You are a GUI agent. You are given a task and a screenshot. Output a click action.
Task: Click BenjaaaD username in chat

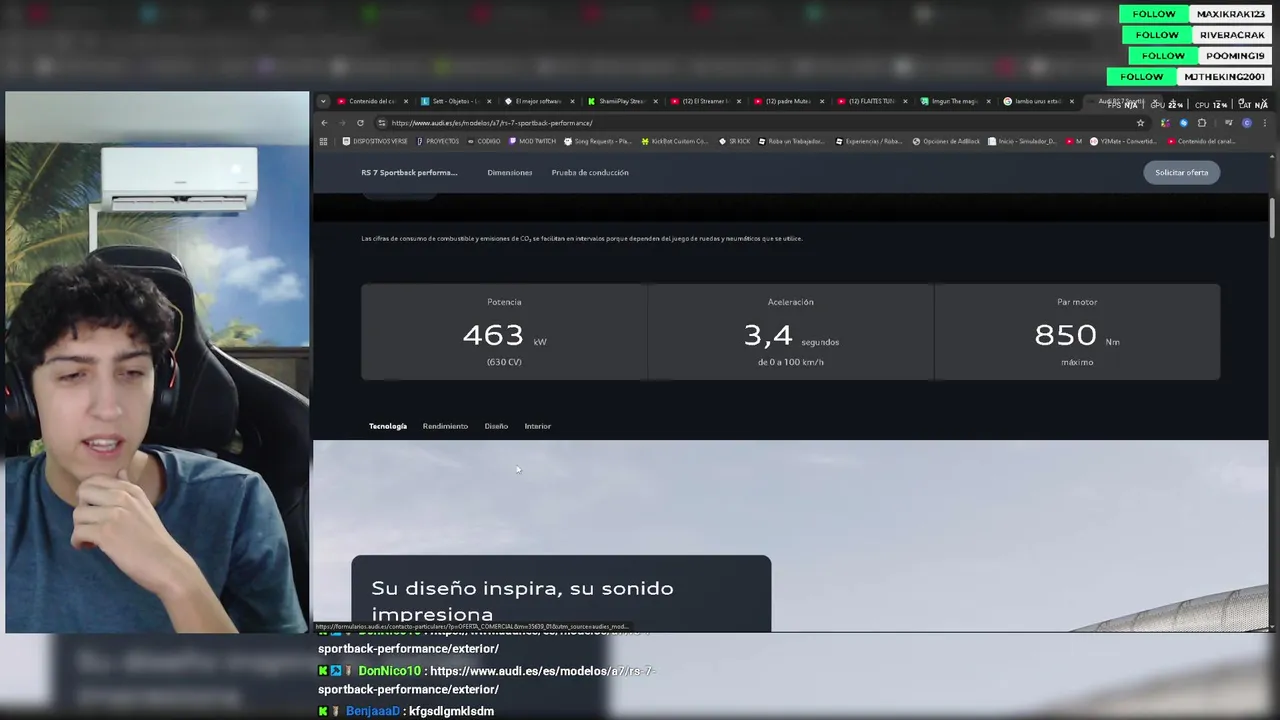pos(373,711)
